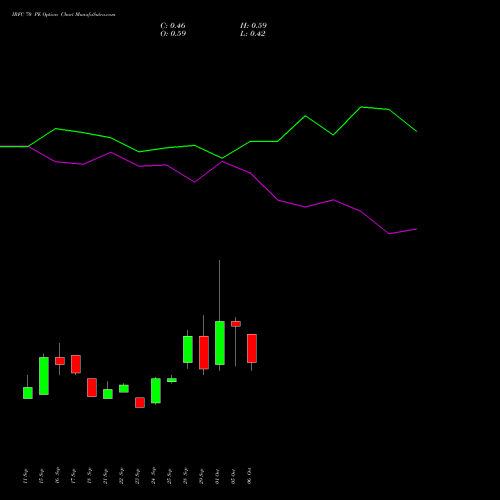This screenshot has width=500, height=500.
Task: Select the red candle for 29 Sep
Action: point(204,353)
